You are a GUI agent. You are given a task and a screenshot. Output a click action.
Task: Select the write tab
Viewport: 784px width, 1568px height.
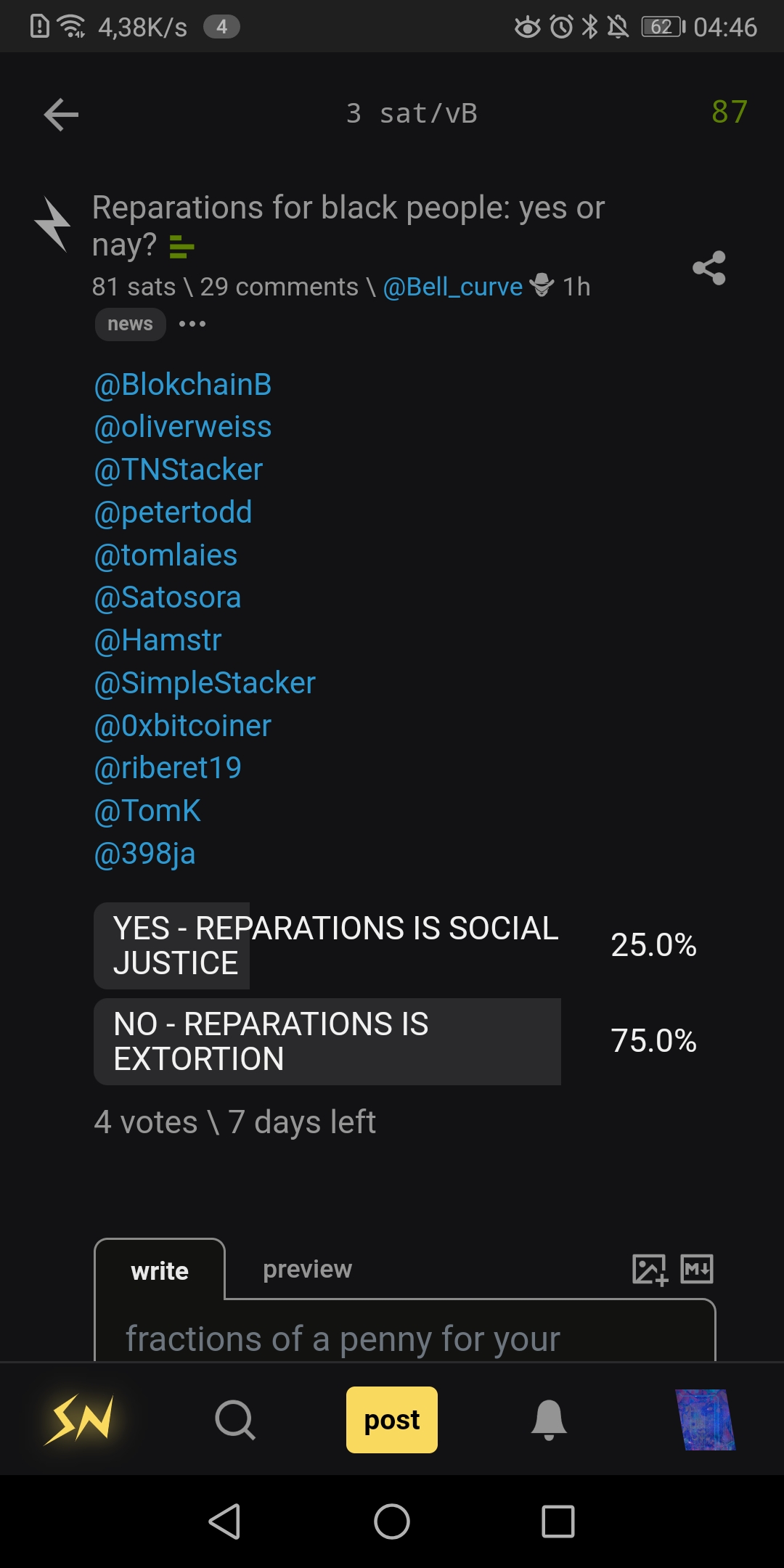point(160,1270)
